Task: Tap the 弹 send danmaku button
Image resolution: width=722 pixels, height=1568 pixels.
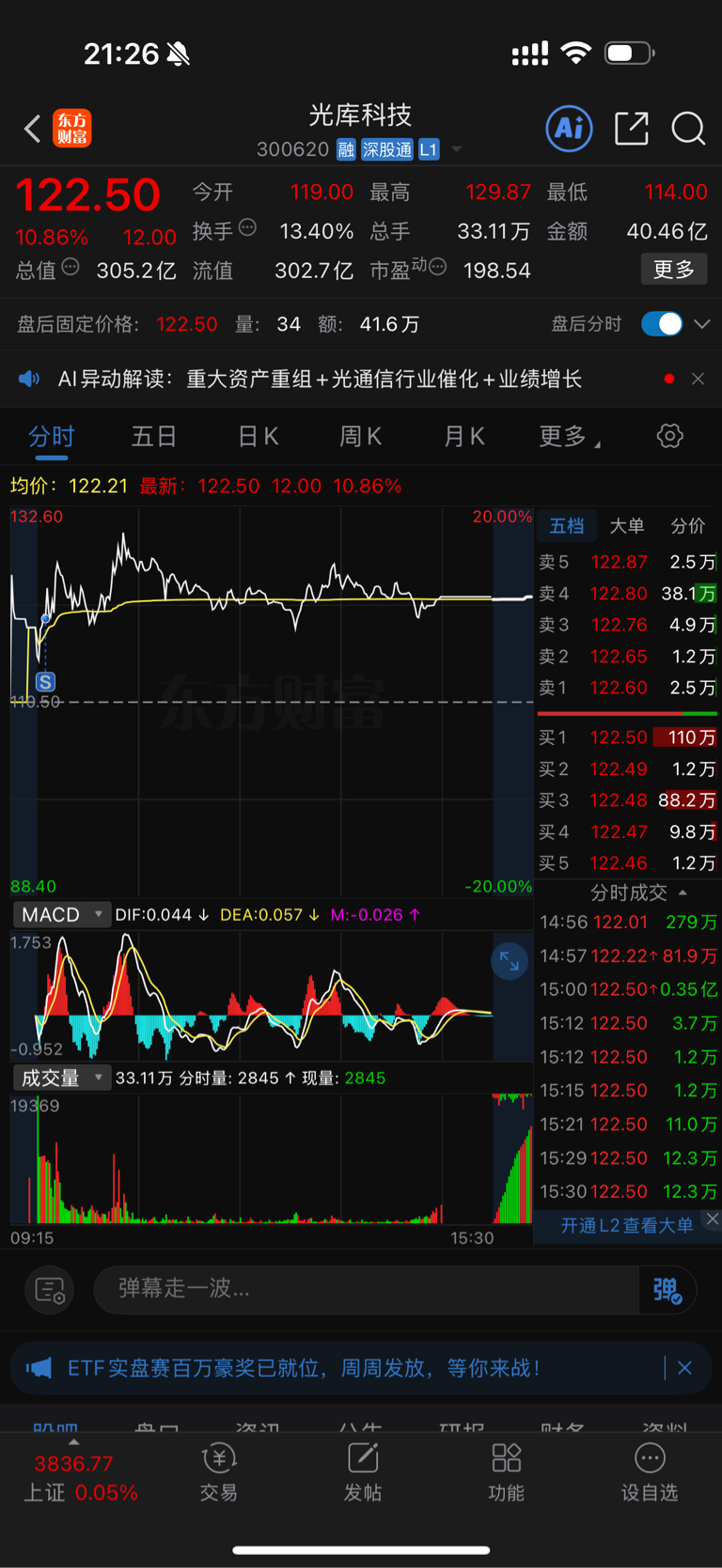Action: pos(667,1290)
